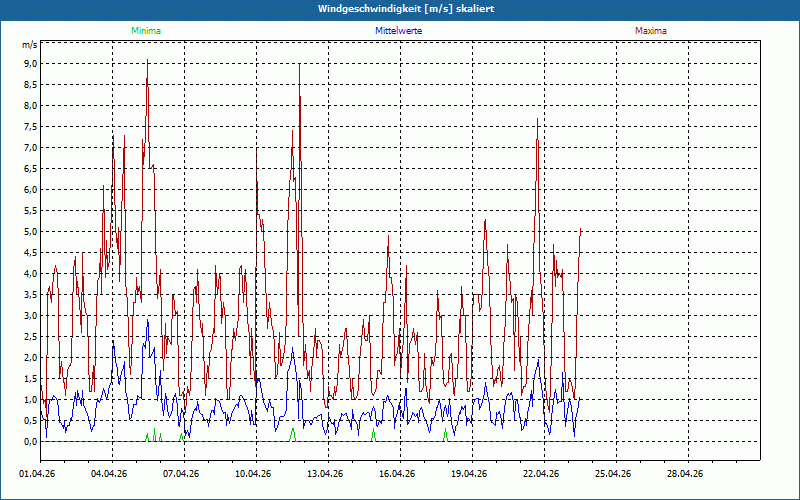Click the 0,0 value on the y-axis
The width and height of the screenshot is (800, 500).
(30, 442)
